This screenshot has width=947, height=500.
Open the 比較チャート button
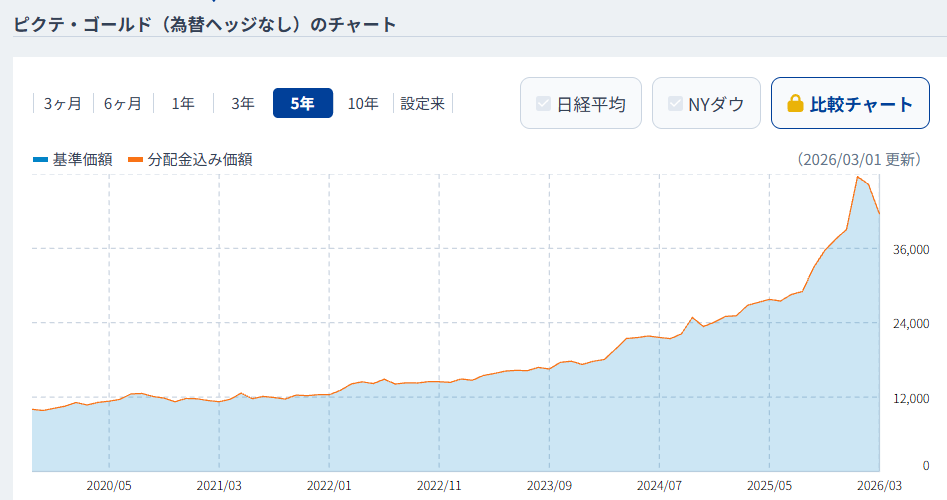click(x=850, y=104)
